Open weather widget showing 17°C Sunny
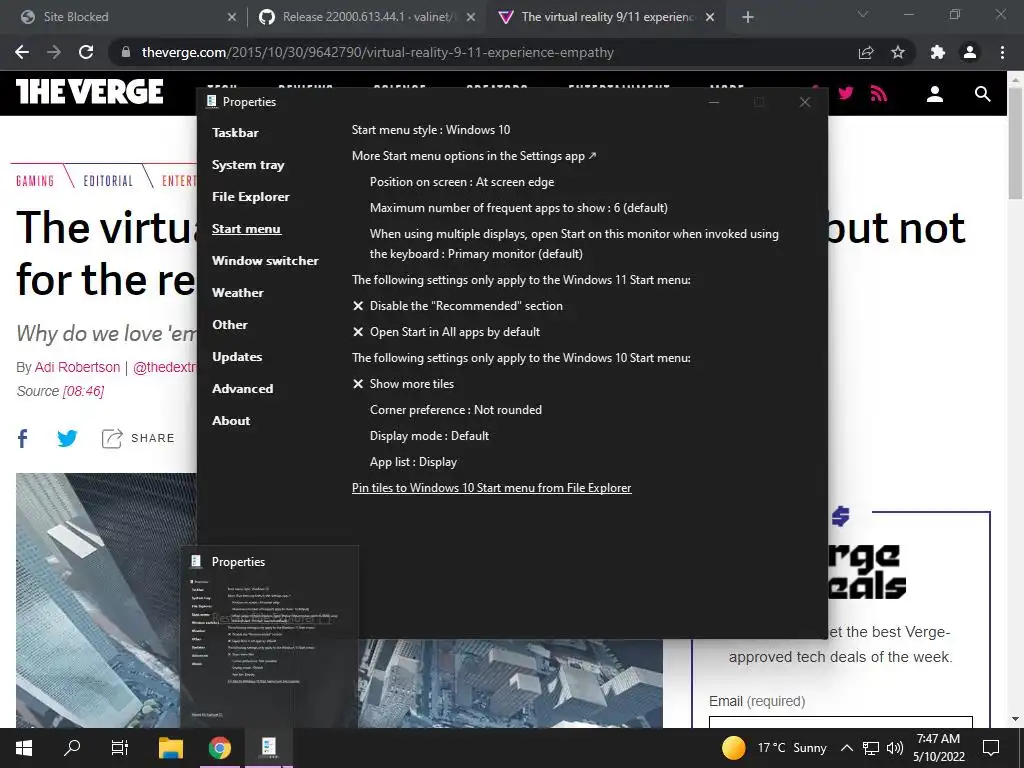Image resolution: width=1024 pixels, height=768 pixels. [x=775, y=748]
